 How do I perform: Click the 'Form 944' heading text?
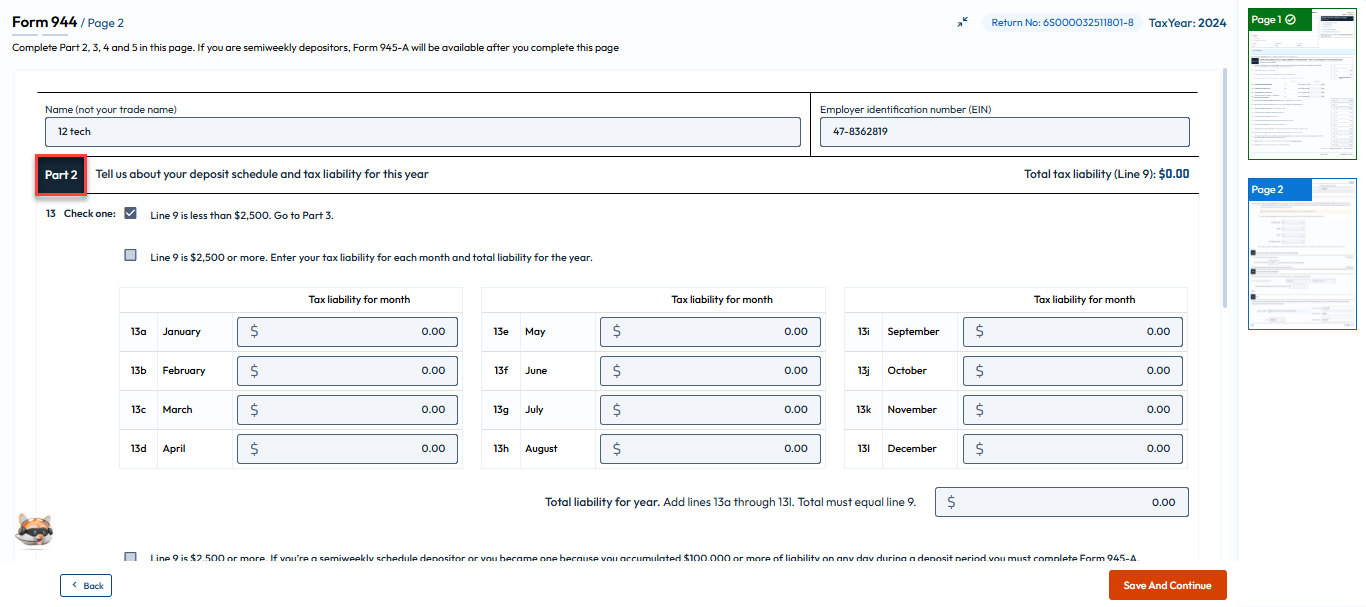click(x=44, y=21)
